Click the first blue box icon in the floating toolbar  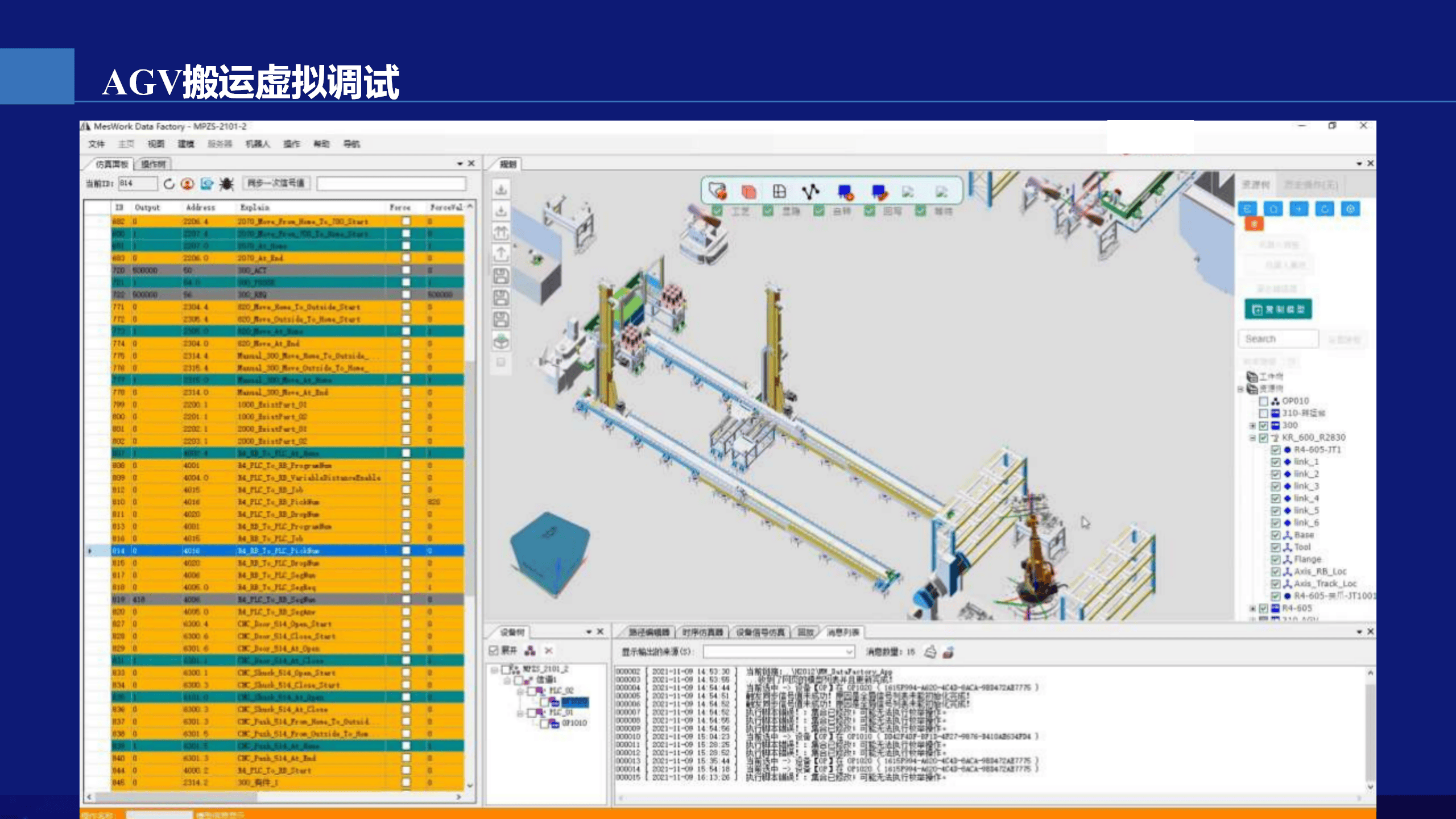tap(846, 192)
